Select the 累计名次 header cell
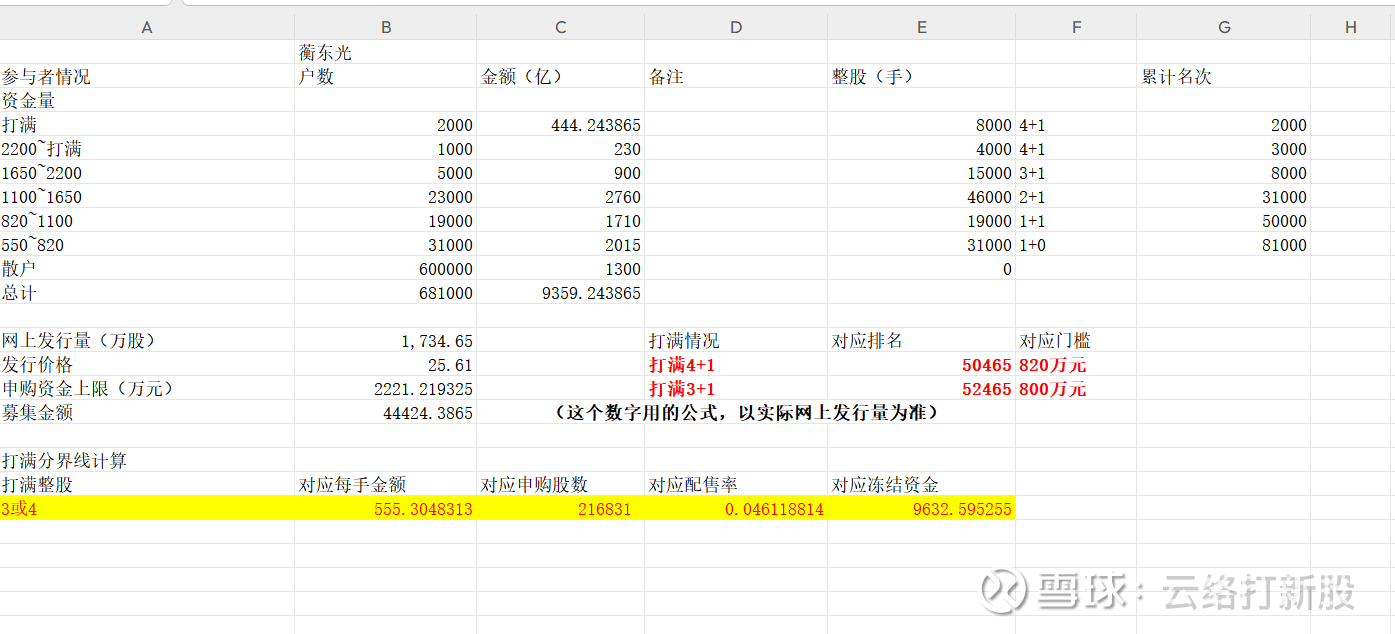The image size is (1395, 634). click(x=1224, y=76)
